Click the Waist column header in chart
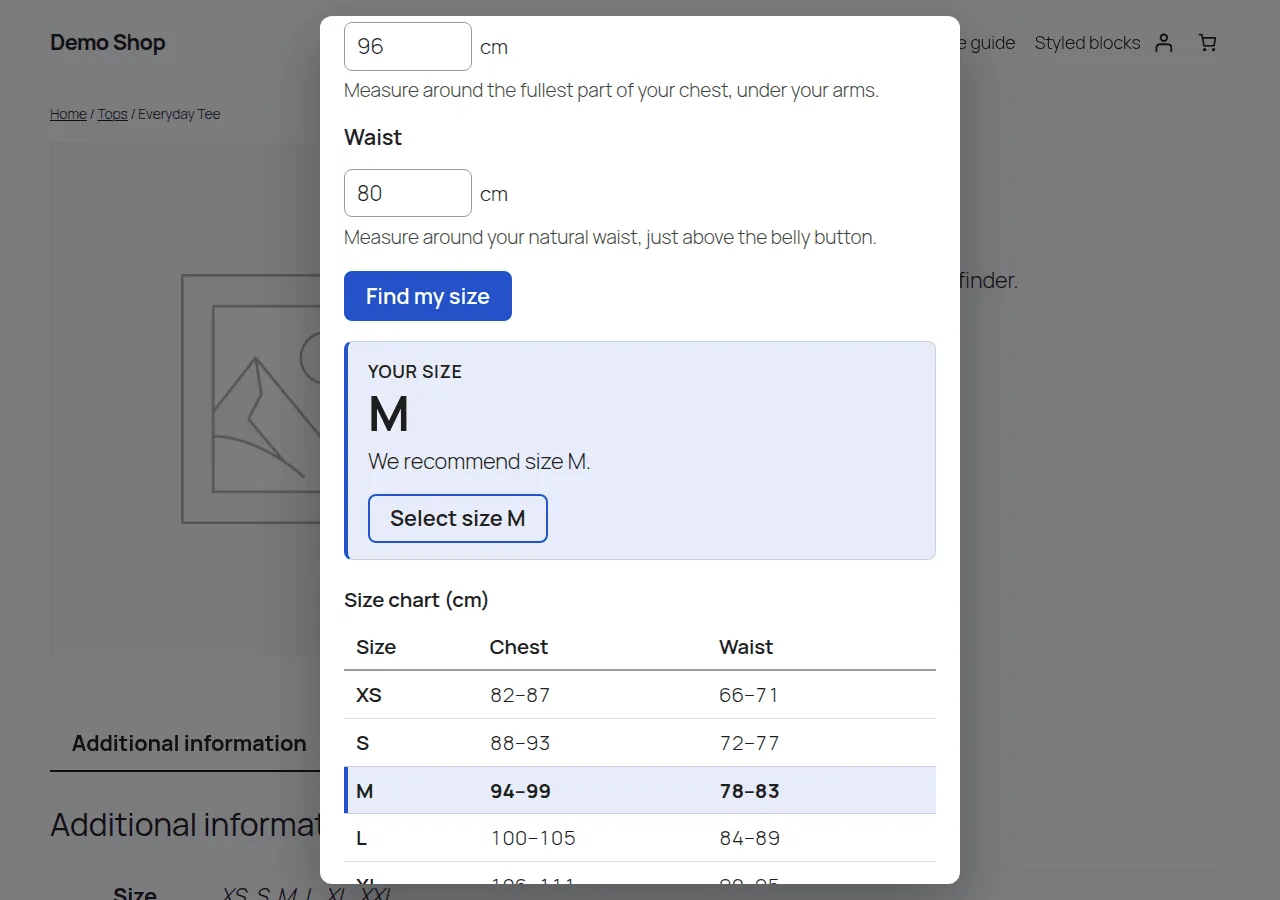The height and width of the screenshot is (900, 1280). click(746, 647)
